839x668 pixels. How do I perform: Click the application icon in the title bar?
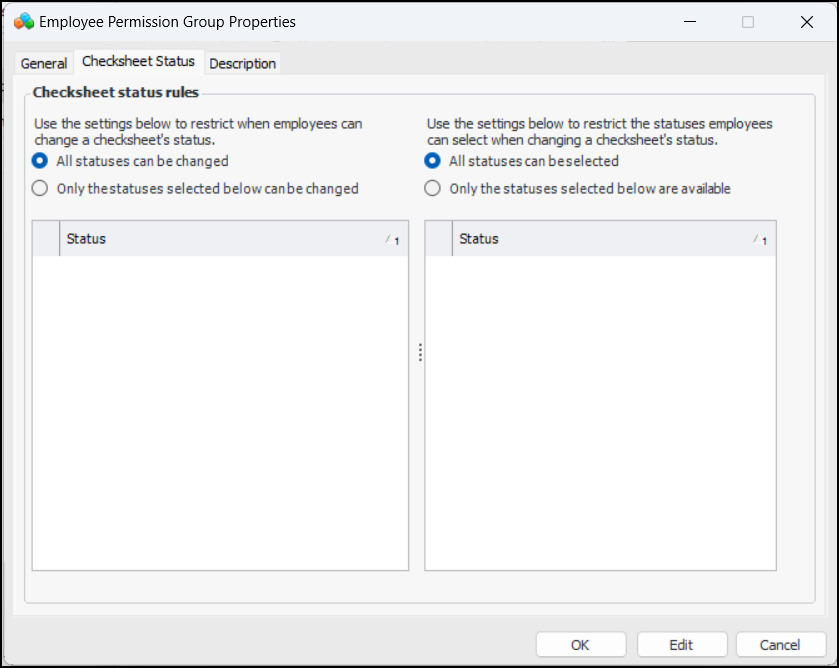coord(24,21)
